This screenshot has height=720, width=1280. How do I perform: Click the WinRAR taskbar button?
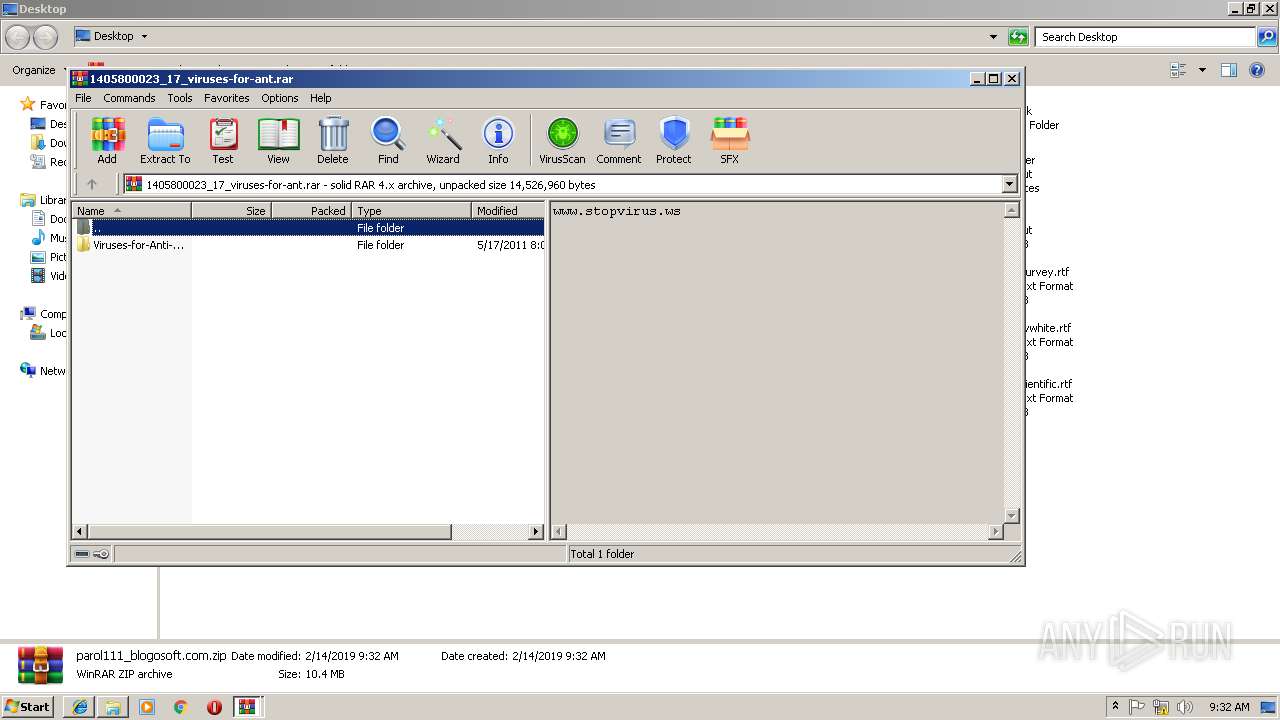click(x=247, y=707)
